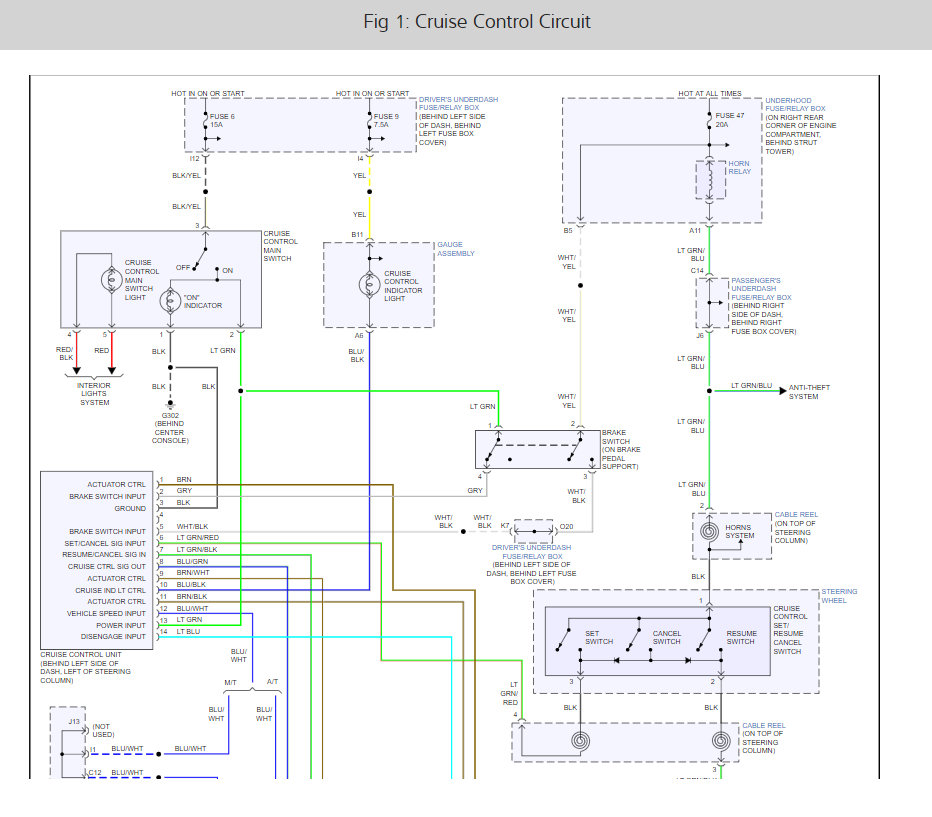Click the CRUISE CONTROL MAIN SWITCH label

[x=281, y=246]
